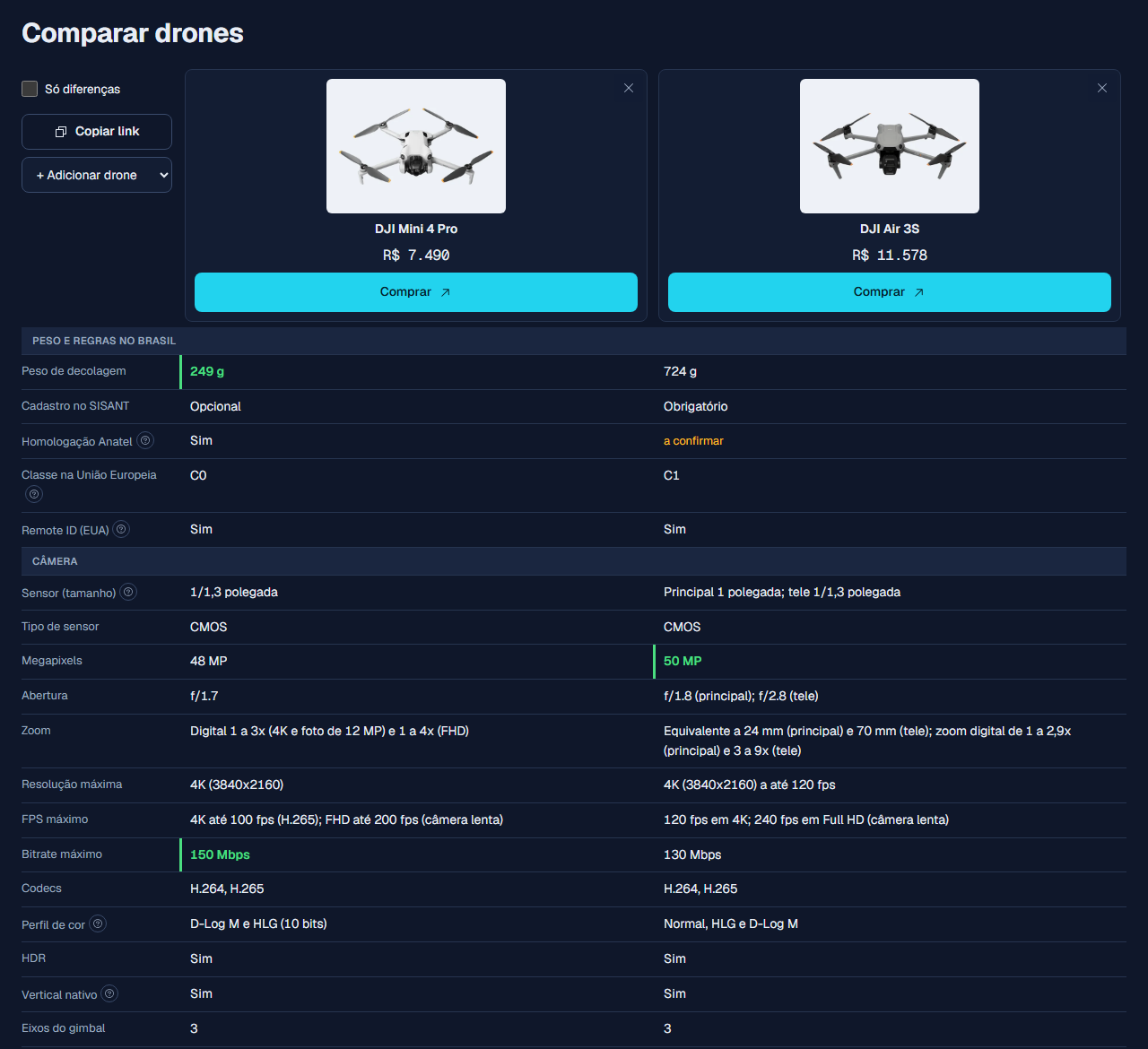The height and width of the screenshot is (1049, 1148).
Task: Click the 130 Mbps bitrate value
Action: (x=692, y=854)
